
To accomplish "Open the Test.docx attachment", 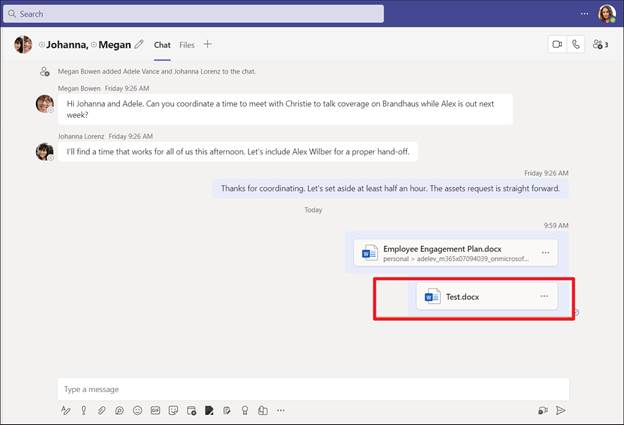I will (487, 296).
